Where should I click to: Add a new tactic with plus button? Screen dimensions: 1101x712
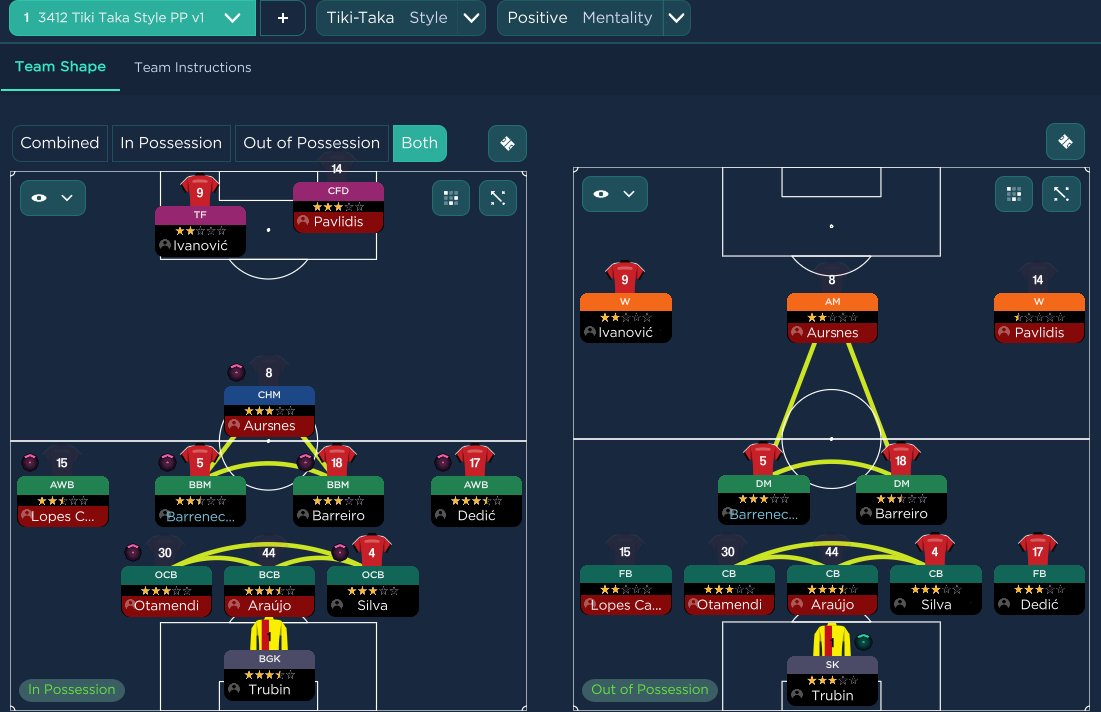pyautogui.click(x=283, y=18)
